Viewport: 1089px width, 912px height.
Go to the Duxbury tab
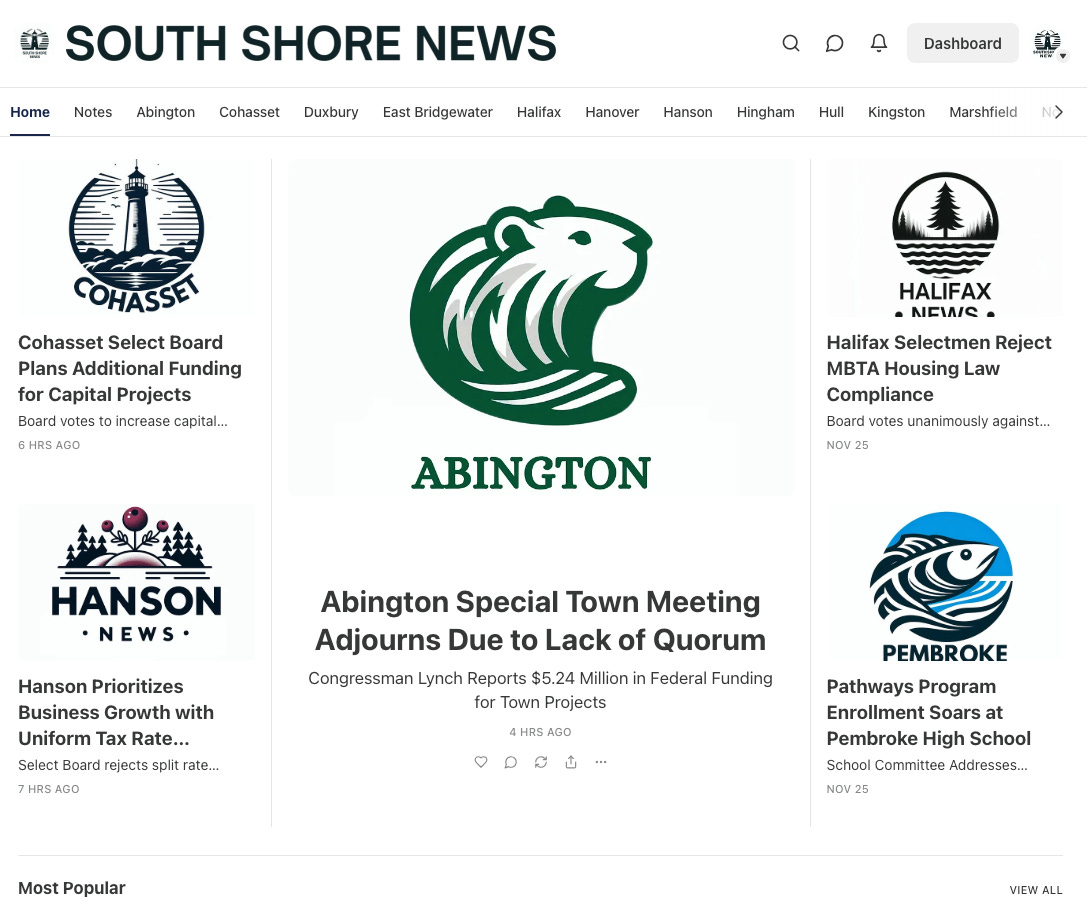pos(331,112)
